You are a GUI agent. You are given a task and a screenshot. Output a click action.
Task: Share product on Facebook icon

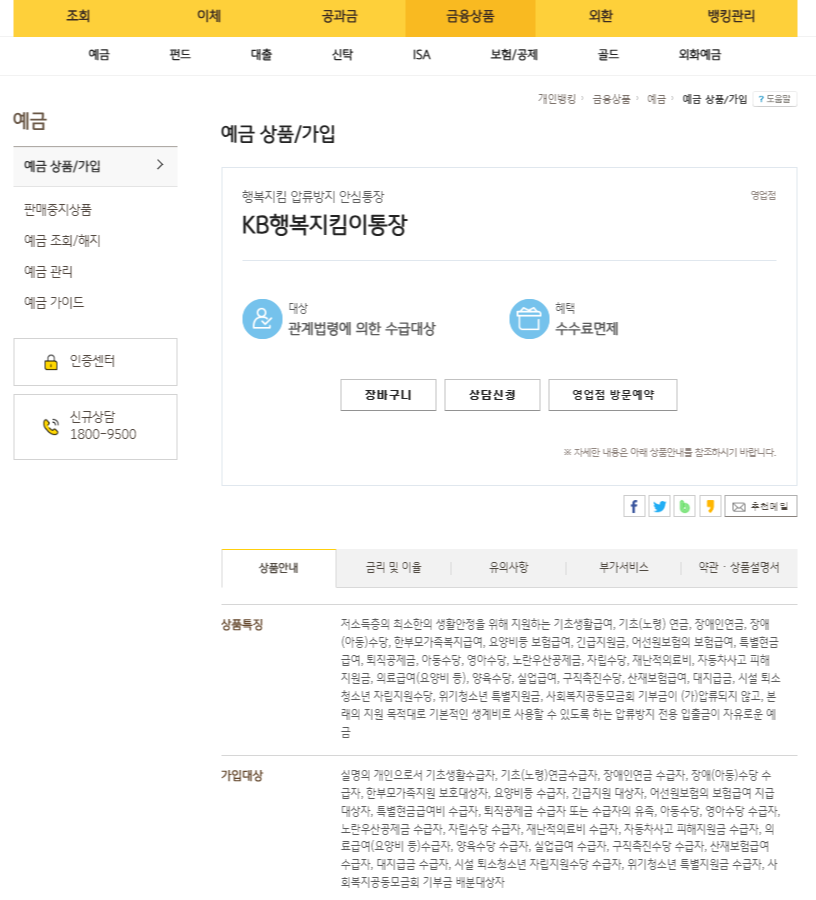pyautogui.click(x=634, y=506)
